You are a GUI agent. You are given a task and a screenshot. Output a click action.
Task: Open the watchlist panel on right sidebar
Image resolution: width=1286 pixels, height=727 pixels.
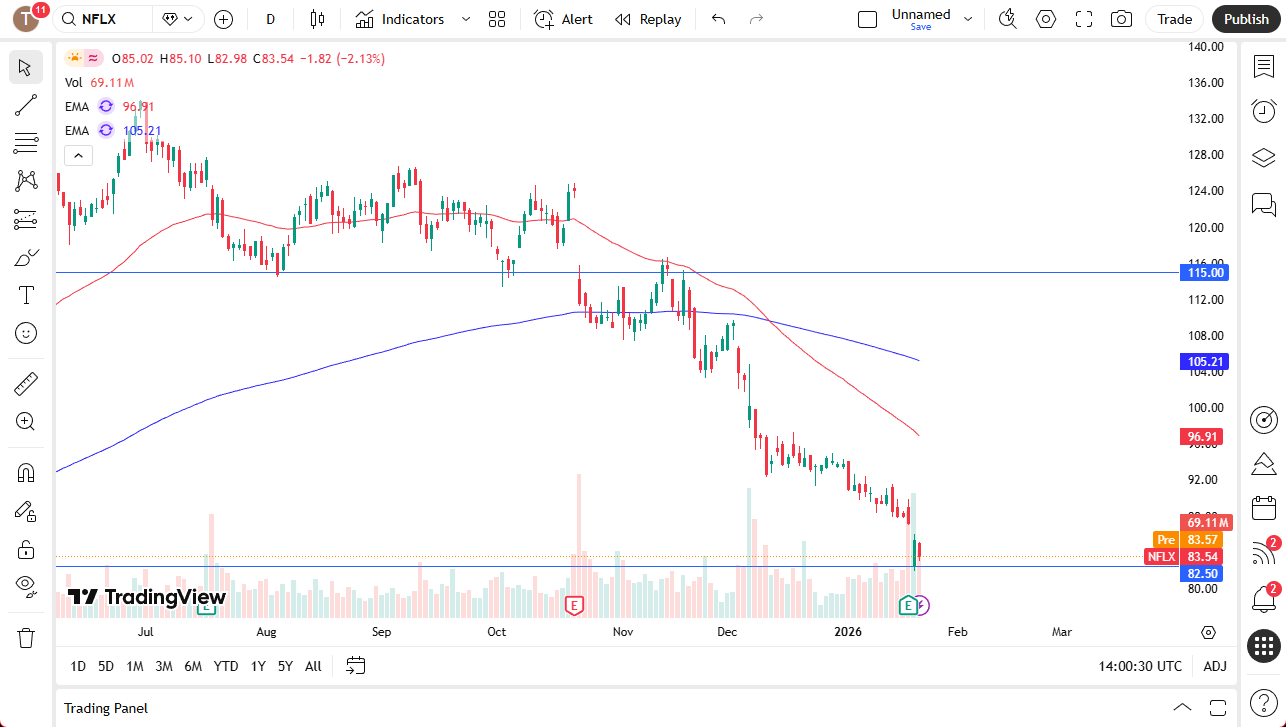[x=1264, y=65]
